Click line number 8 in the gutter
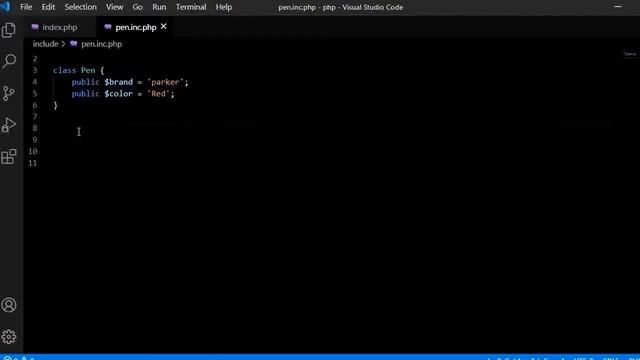This screenshot has width=640, height=360. pos(35,128)
